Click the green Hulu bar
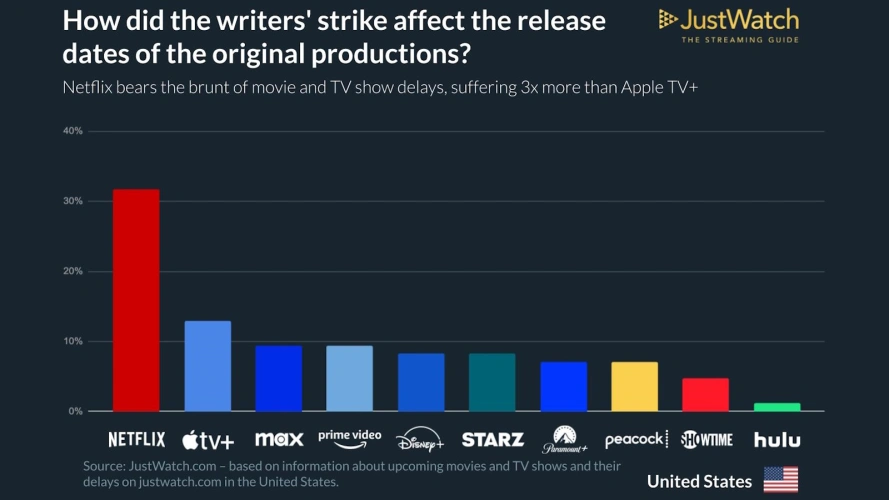This screenshot has width=889, height=500. (777, 406)
